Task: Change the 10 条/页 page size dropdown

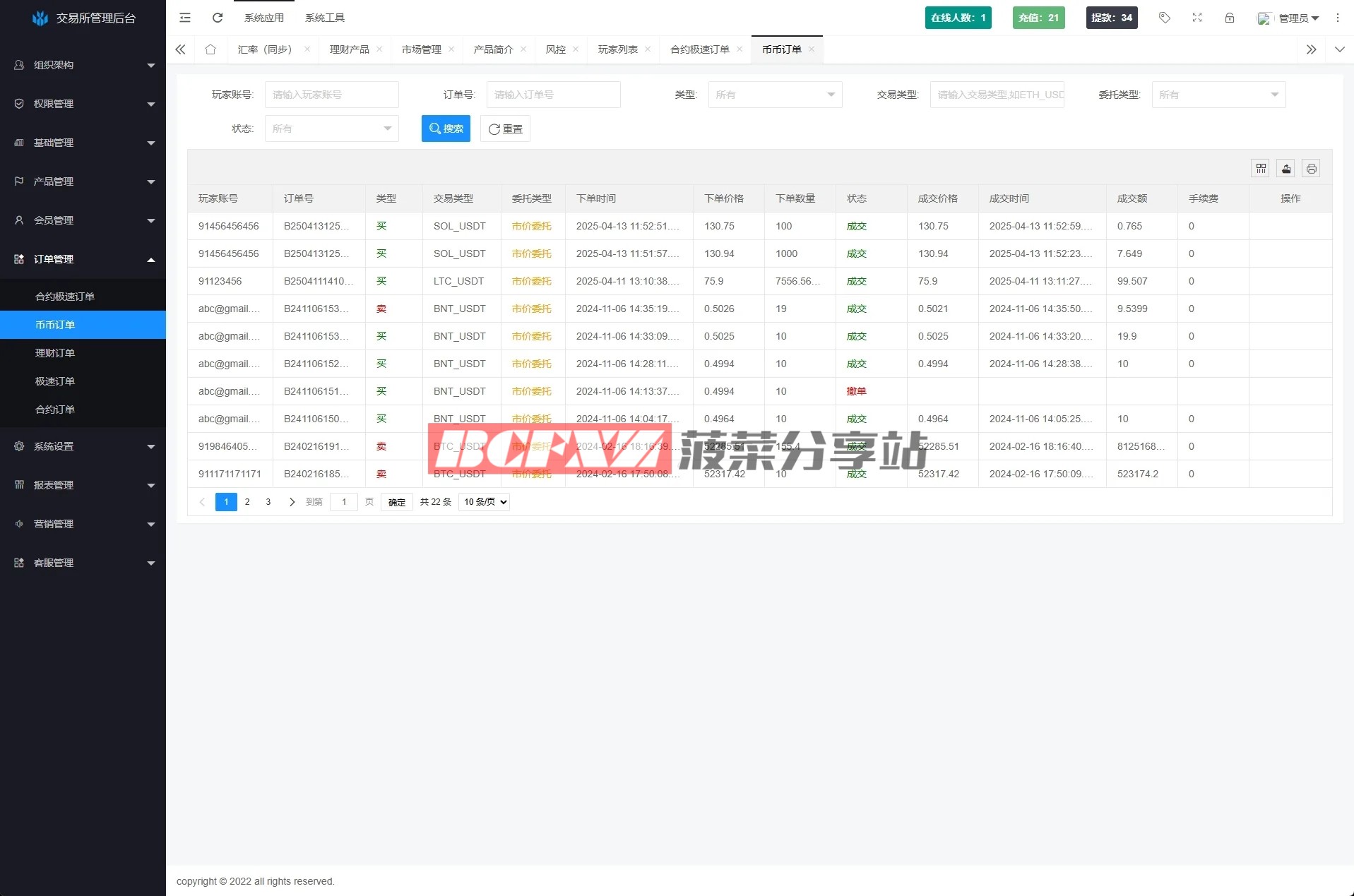Action: (x=485, y=502)
